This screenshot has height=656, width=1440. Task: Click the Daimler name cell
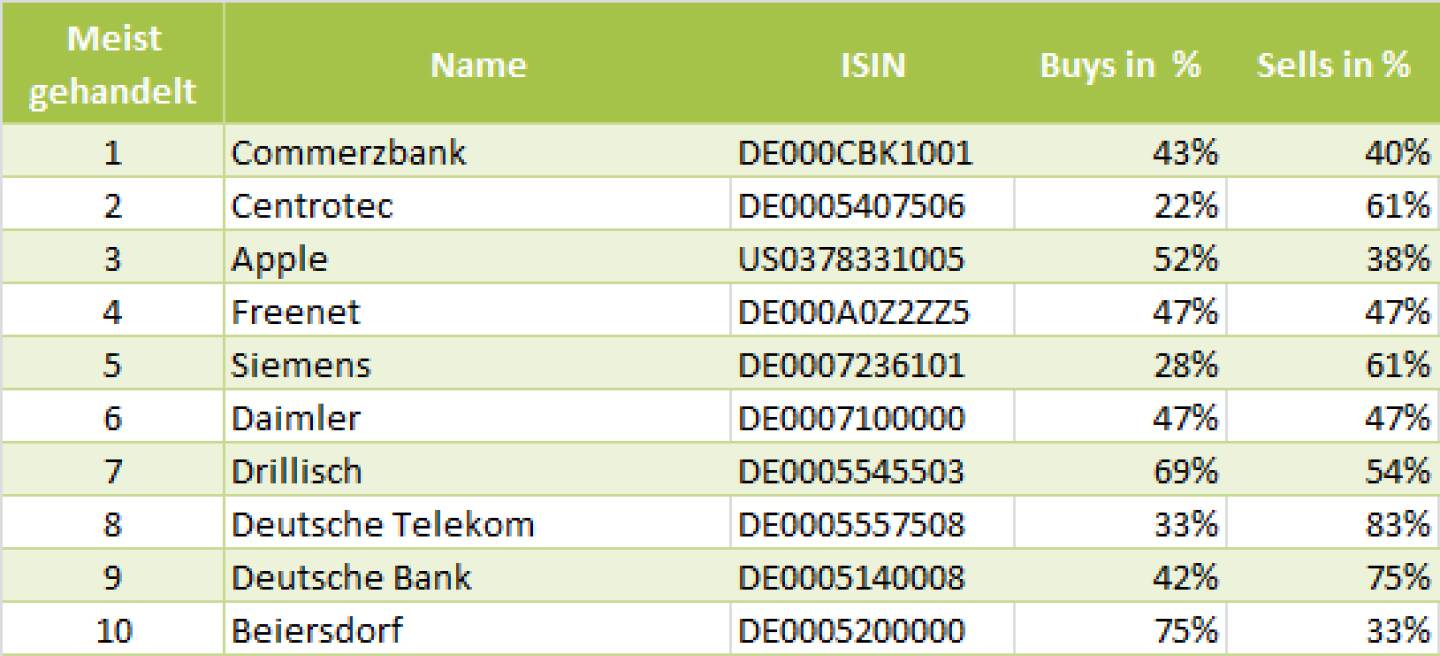pos(295,418)
